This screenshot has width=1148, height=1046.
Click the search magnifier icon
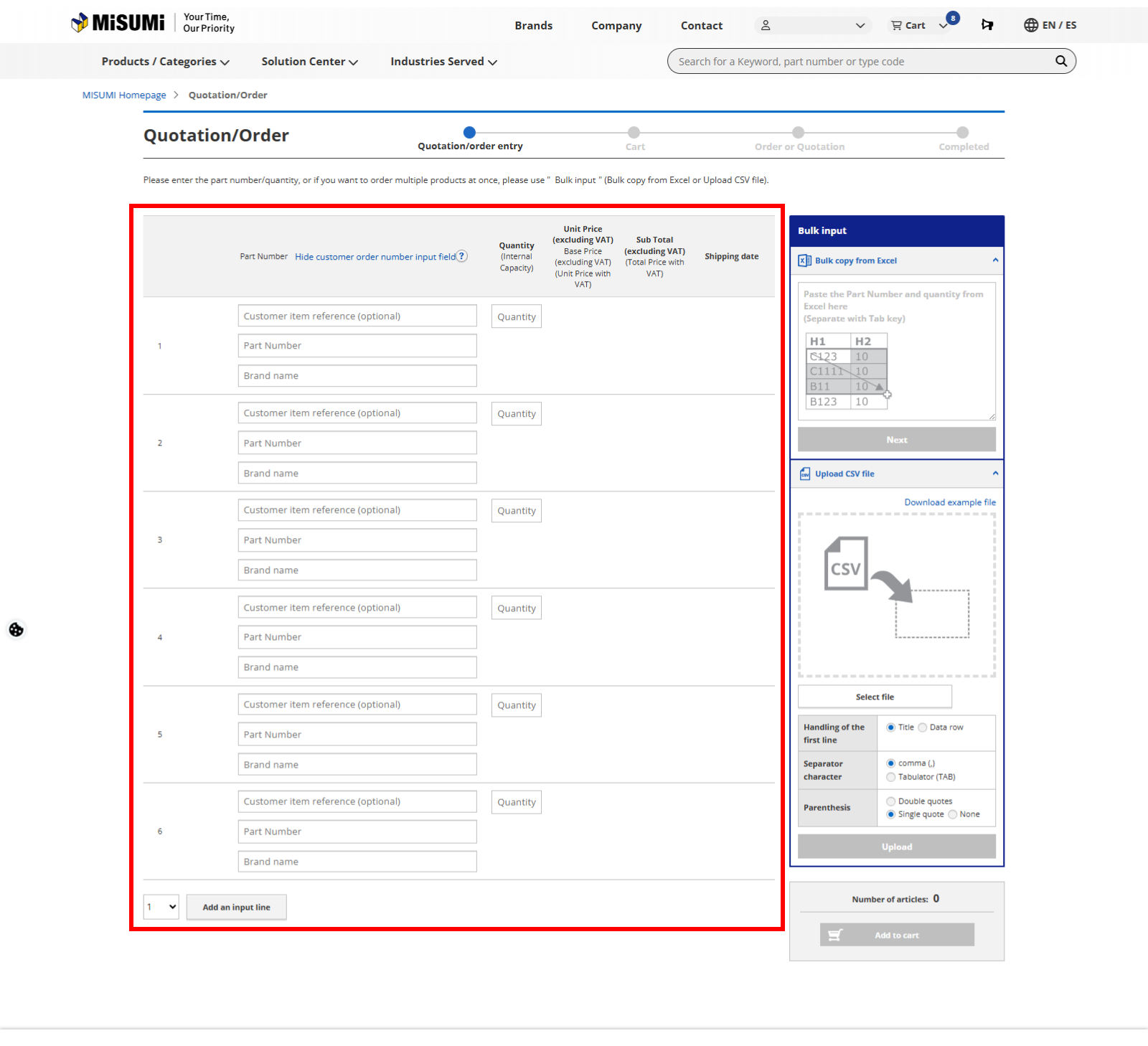1060,61
